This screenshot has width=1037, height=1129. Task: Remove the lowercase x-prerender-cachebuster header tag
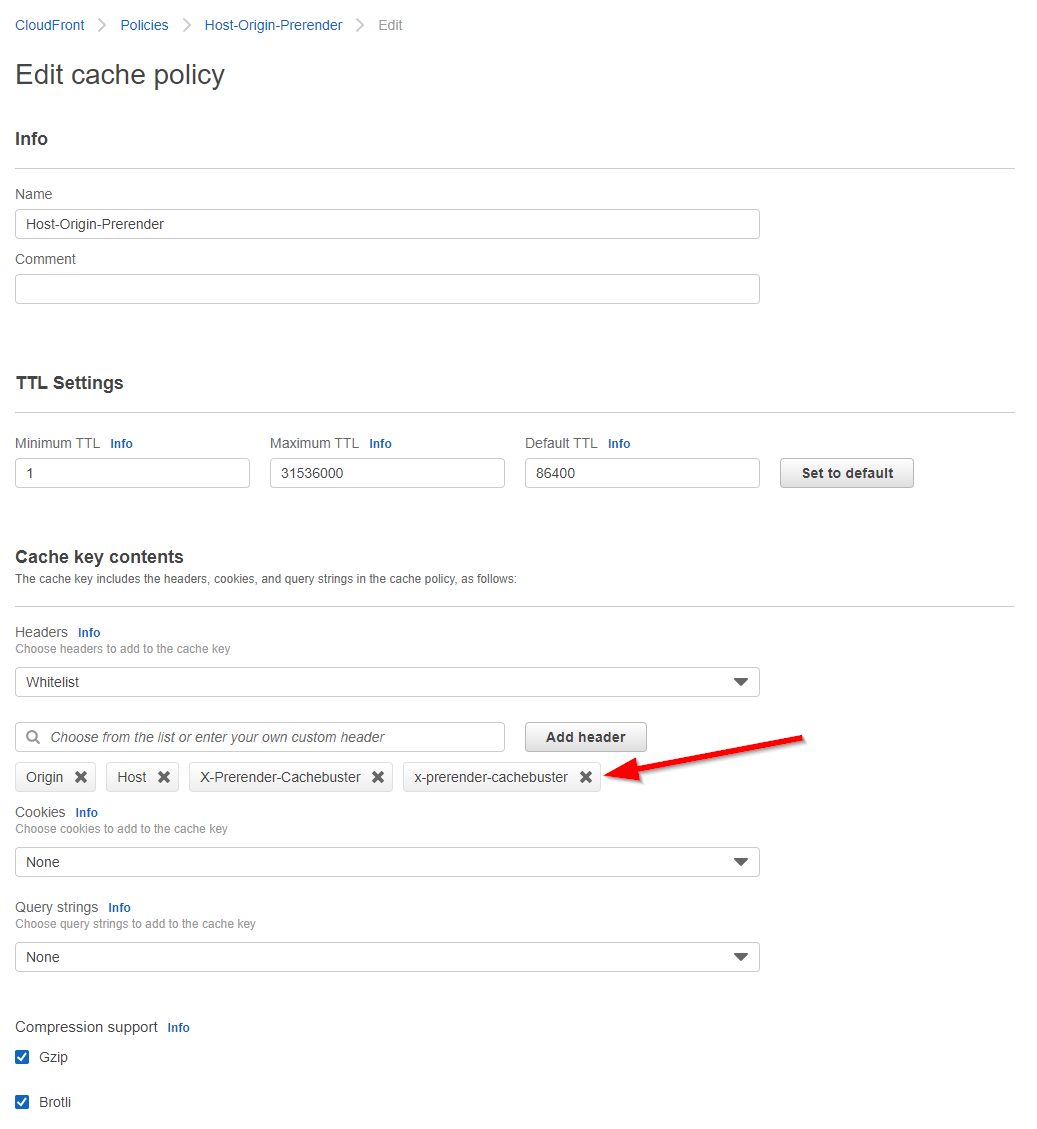[585, 776]
